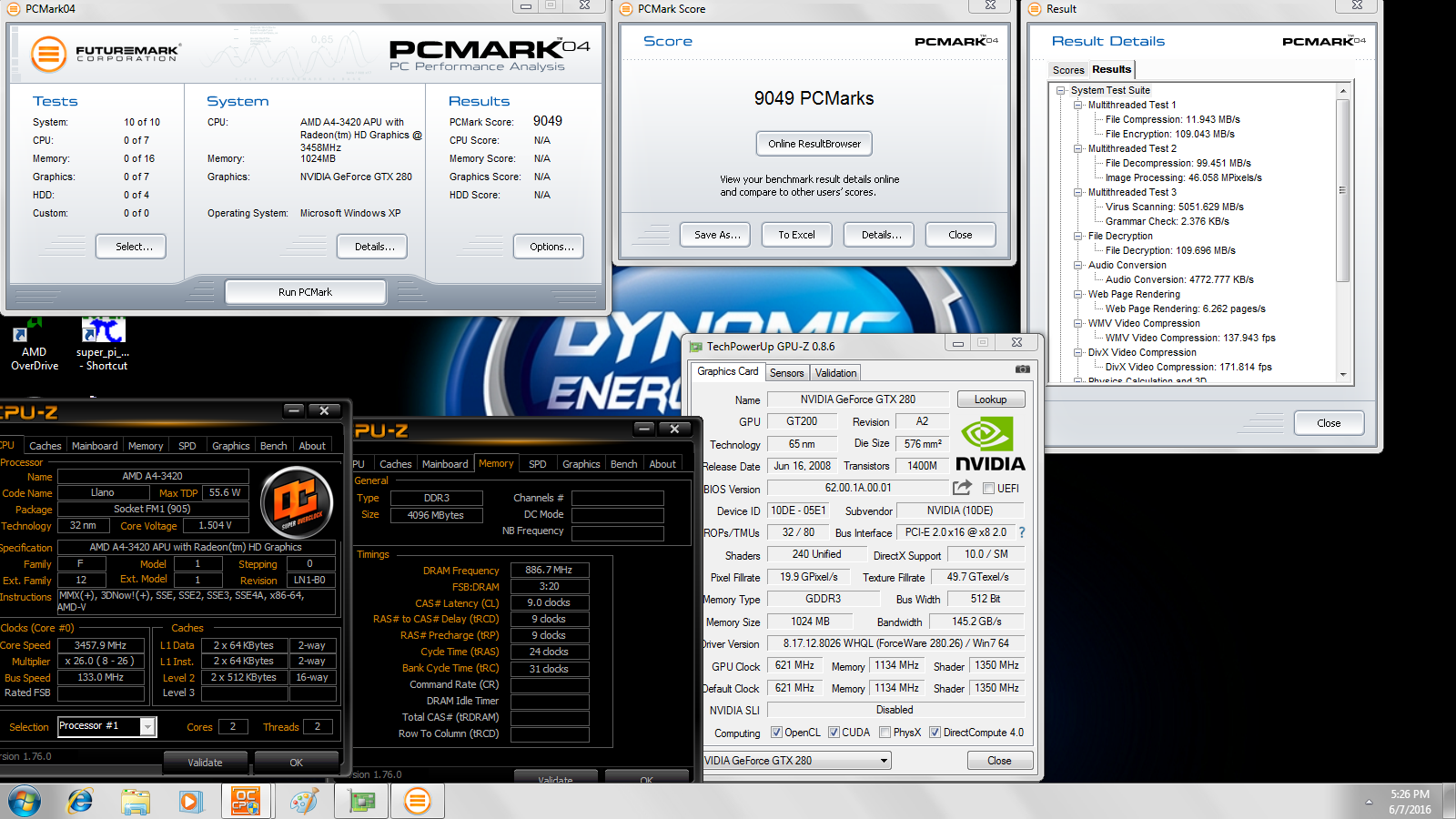Image resolution: width=1456 pixels, height=819 pixels.
Task: Click the Options... button in PCMark04
Action: [551, 247]
